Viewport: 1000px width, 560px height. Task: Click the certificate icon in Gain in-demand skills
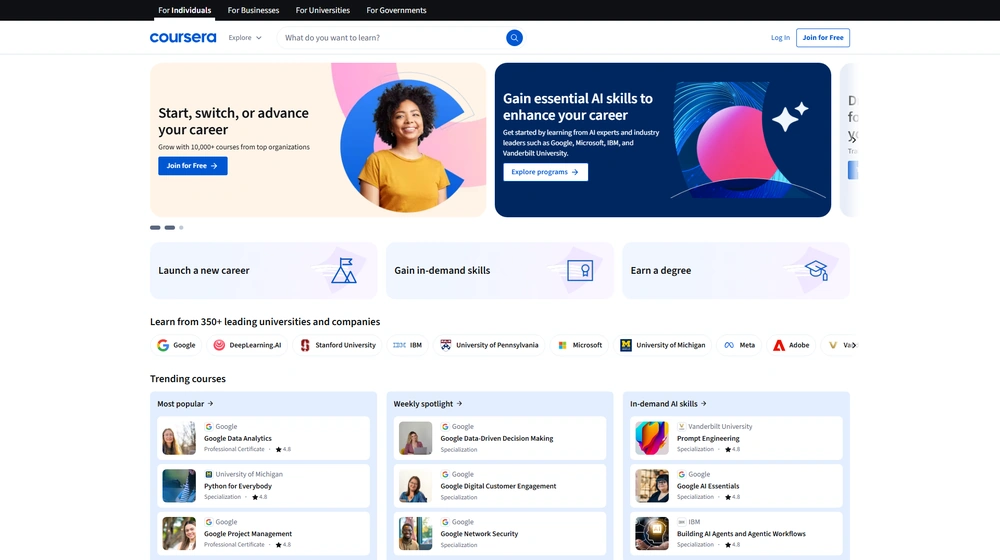pos(580,270)
